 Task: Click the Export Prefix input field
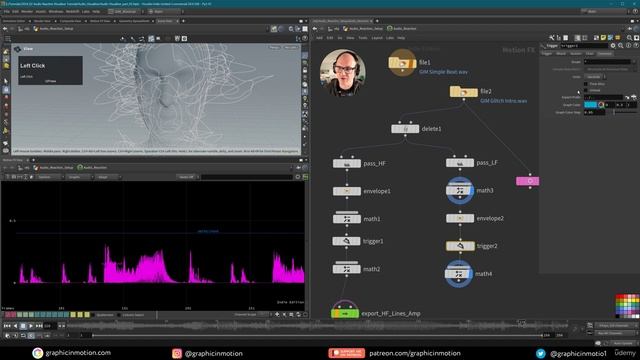click(603, 98)
